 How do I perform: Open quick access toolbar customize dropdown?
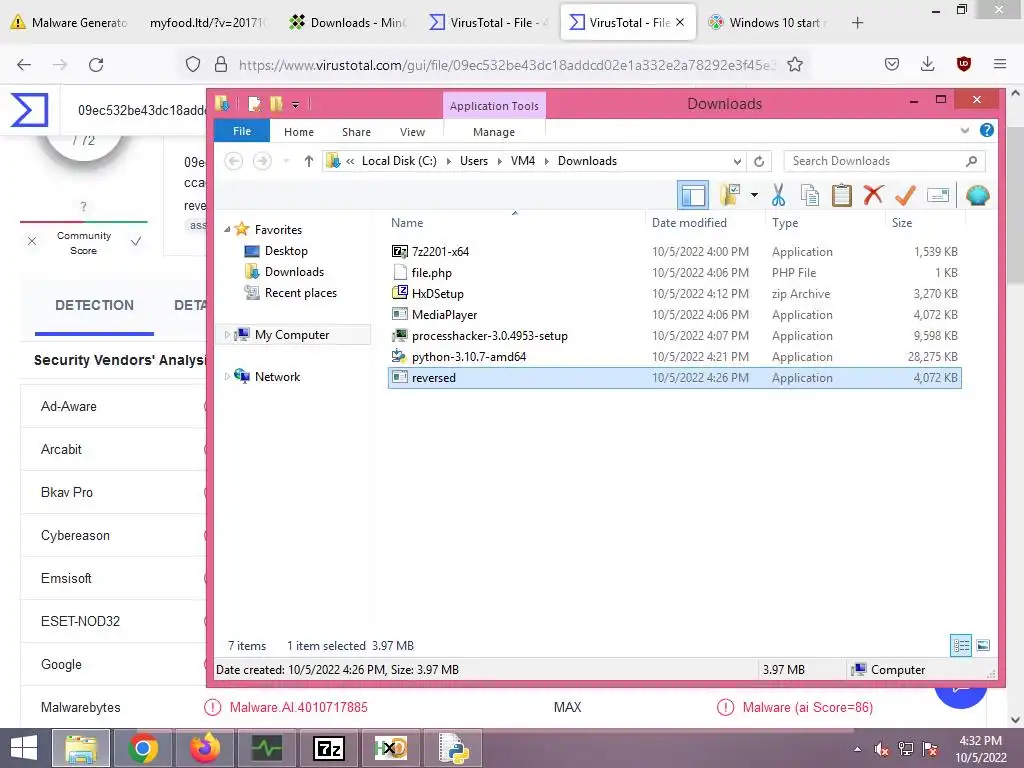click(x=295, y=104)
